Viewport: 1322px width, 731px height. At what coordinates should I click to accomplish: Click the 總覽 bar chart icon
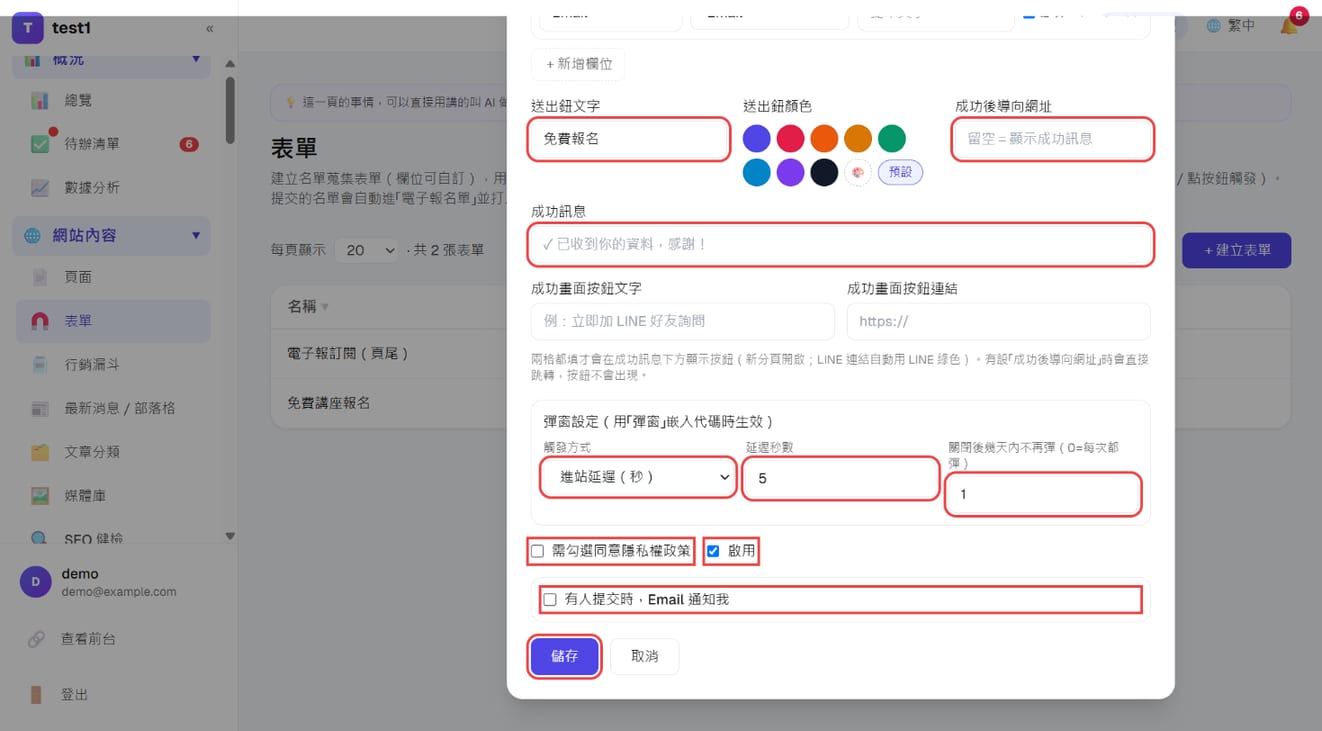[x=40, y=101]
